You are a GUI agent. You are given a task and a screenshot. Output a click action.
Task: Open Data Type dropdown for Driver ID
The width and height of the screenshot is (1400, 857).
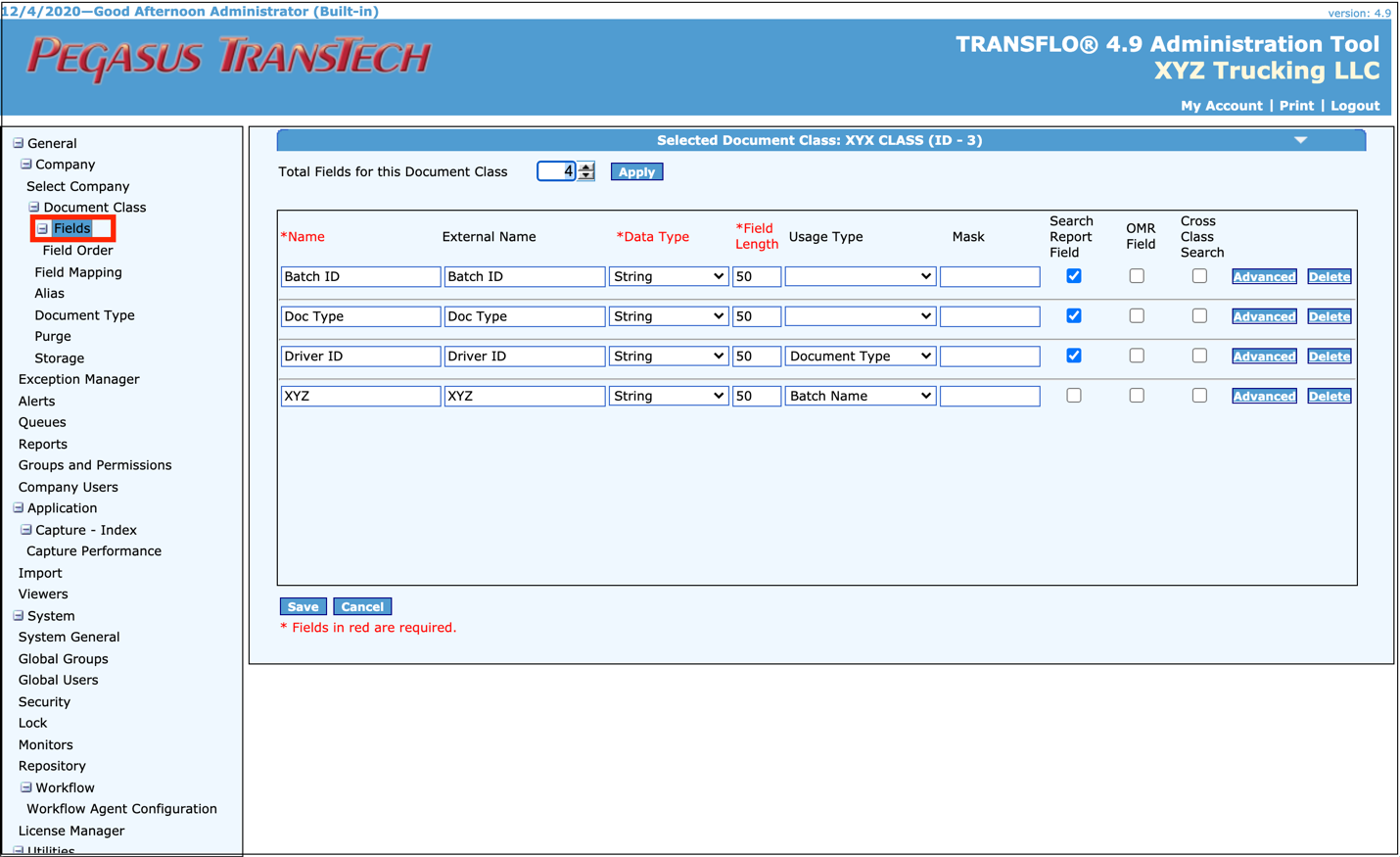pos(669,357)
